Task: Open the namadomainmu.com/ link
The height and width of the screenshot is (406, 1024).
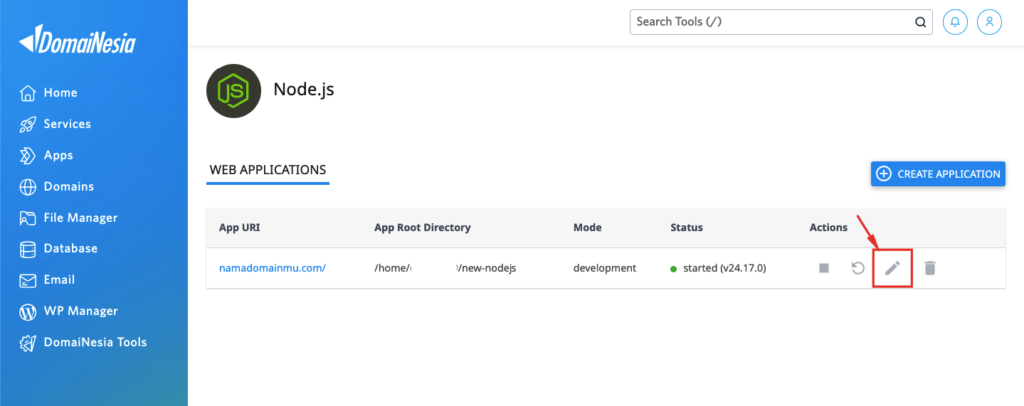Action: (x=272, y=268)
